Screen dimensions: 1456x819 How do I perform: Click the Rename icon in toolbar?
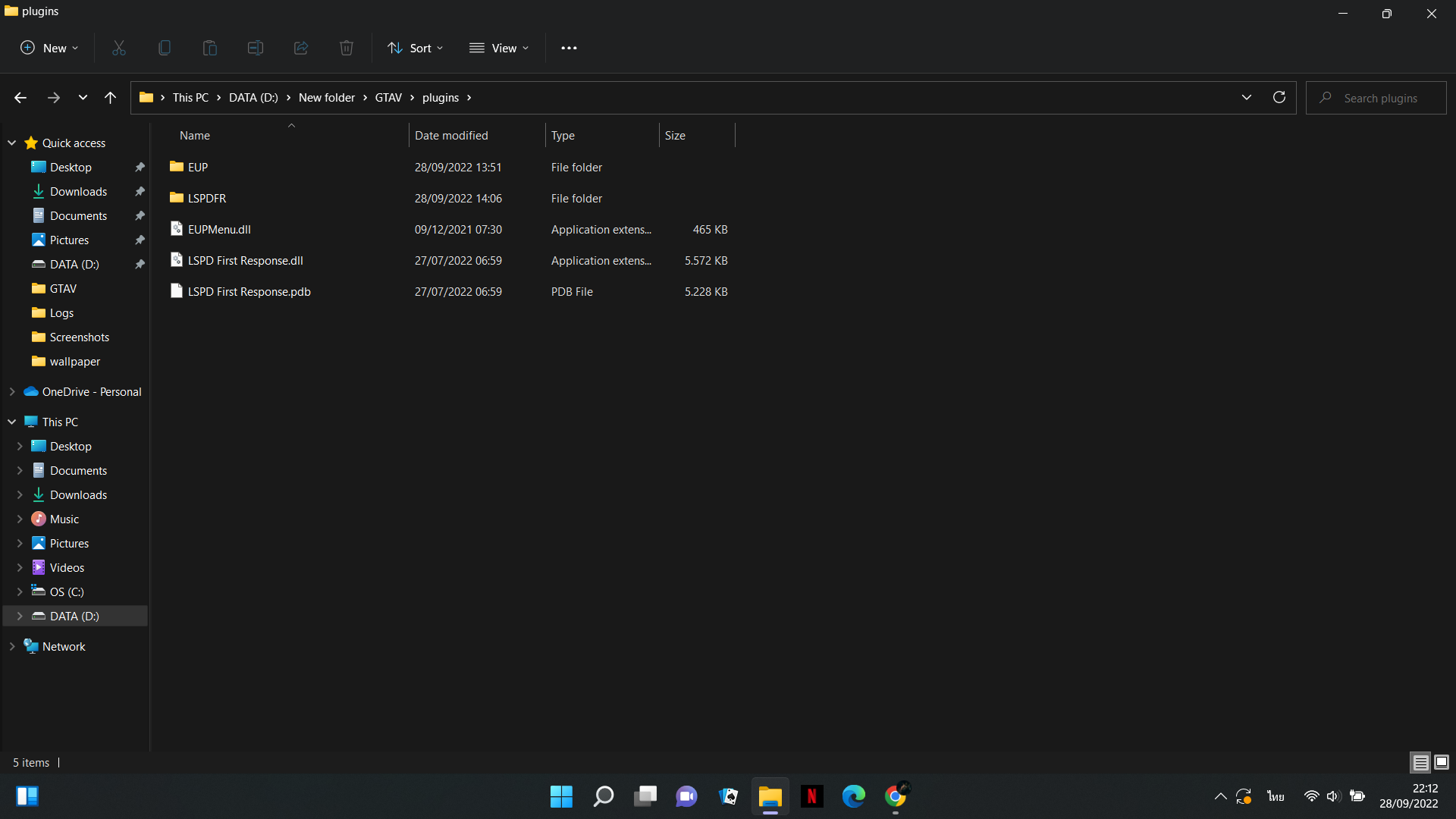tap(256, 48)
